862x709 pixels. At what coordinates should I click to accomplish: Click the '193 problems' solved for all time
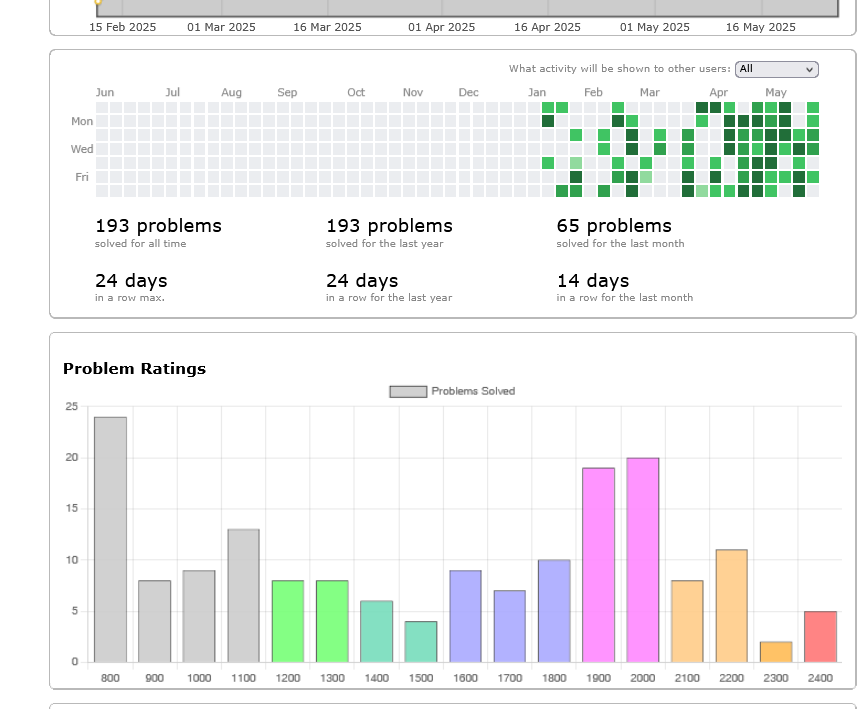coord(158,226)
